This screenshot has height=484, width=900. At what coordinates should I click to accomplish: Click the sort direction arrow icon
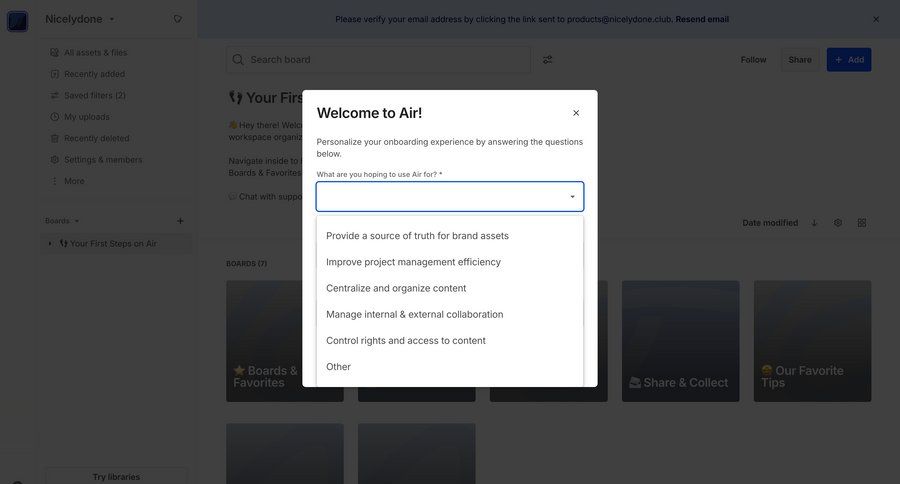[x=814, y=223]
